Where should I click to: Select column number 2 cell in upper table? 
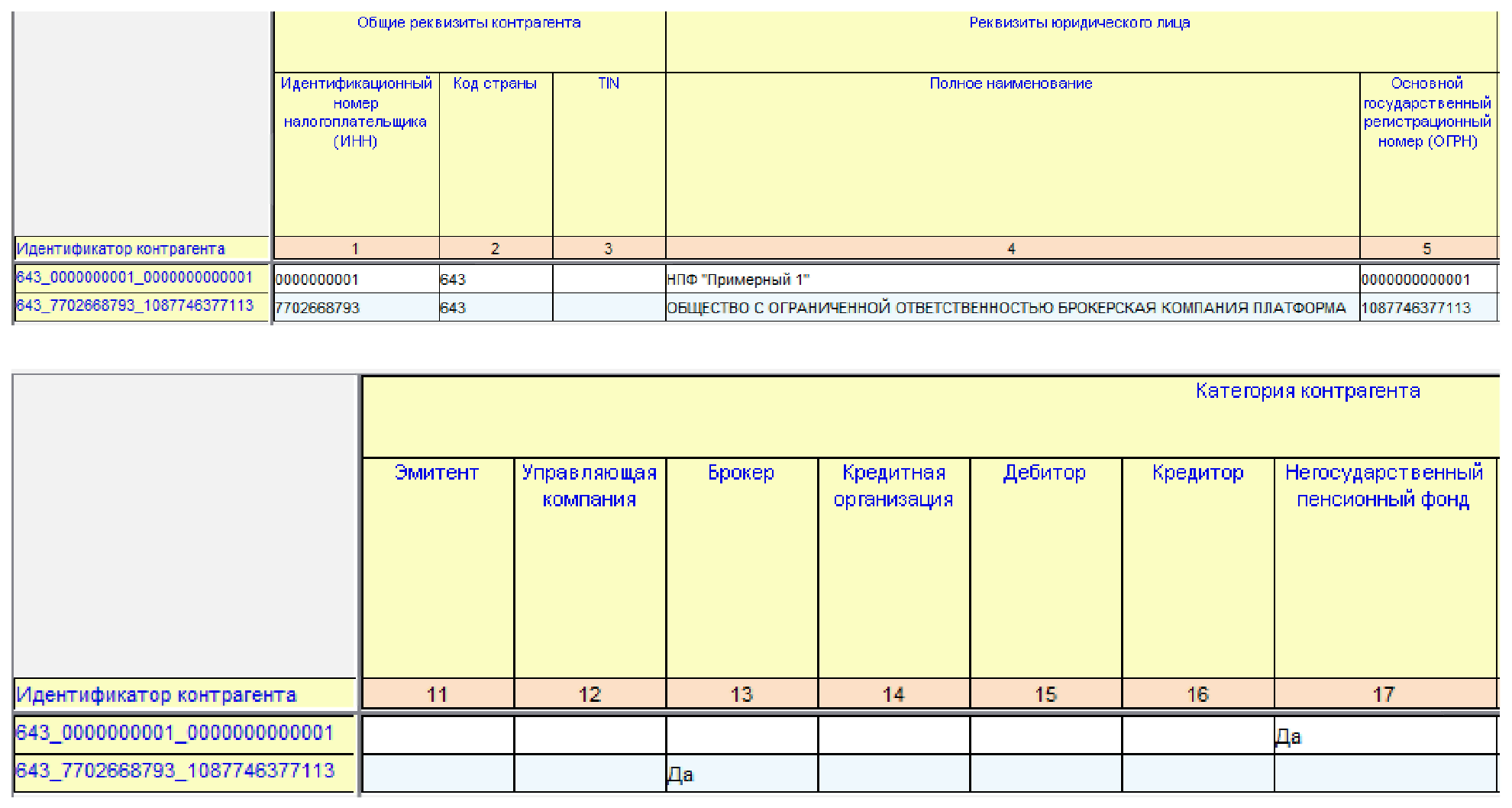pyautogui.click(x=496, y=248)
